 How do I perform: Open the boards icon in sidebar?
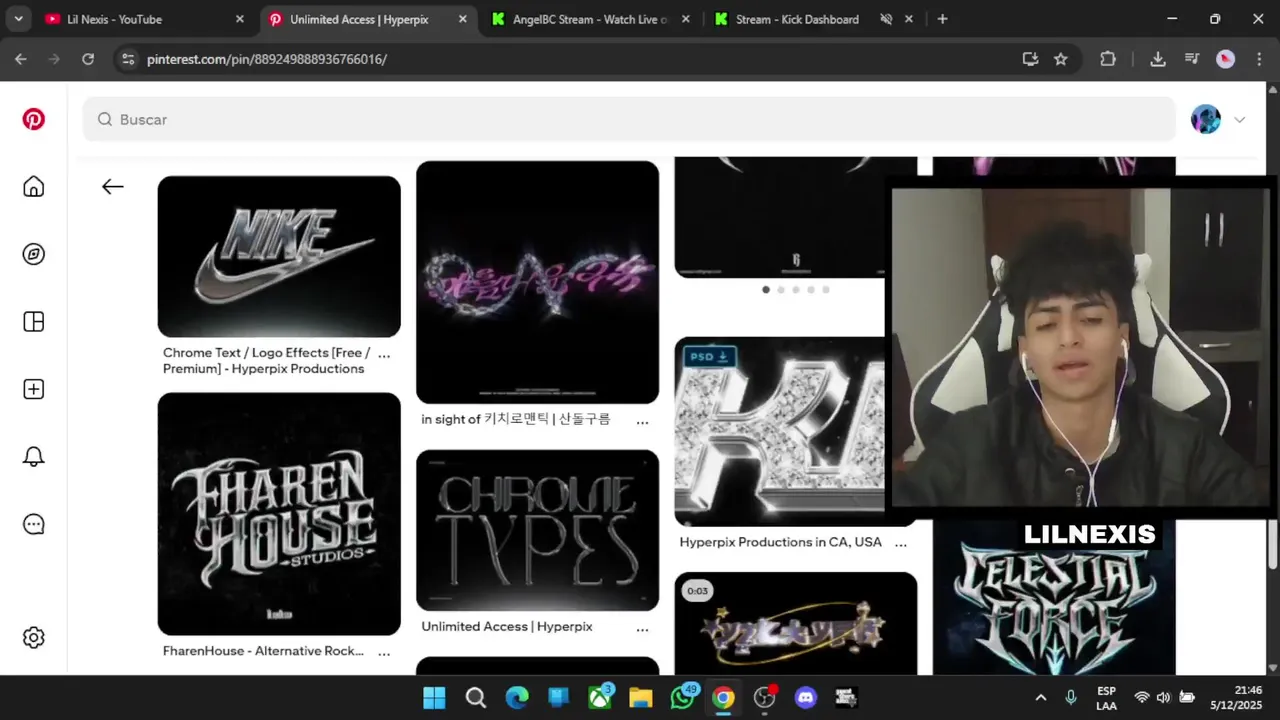pyautogui.click(x=34, y=322)
